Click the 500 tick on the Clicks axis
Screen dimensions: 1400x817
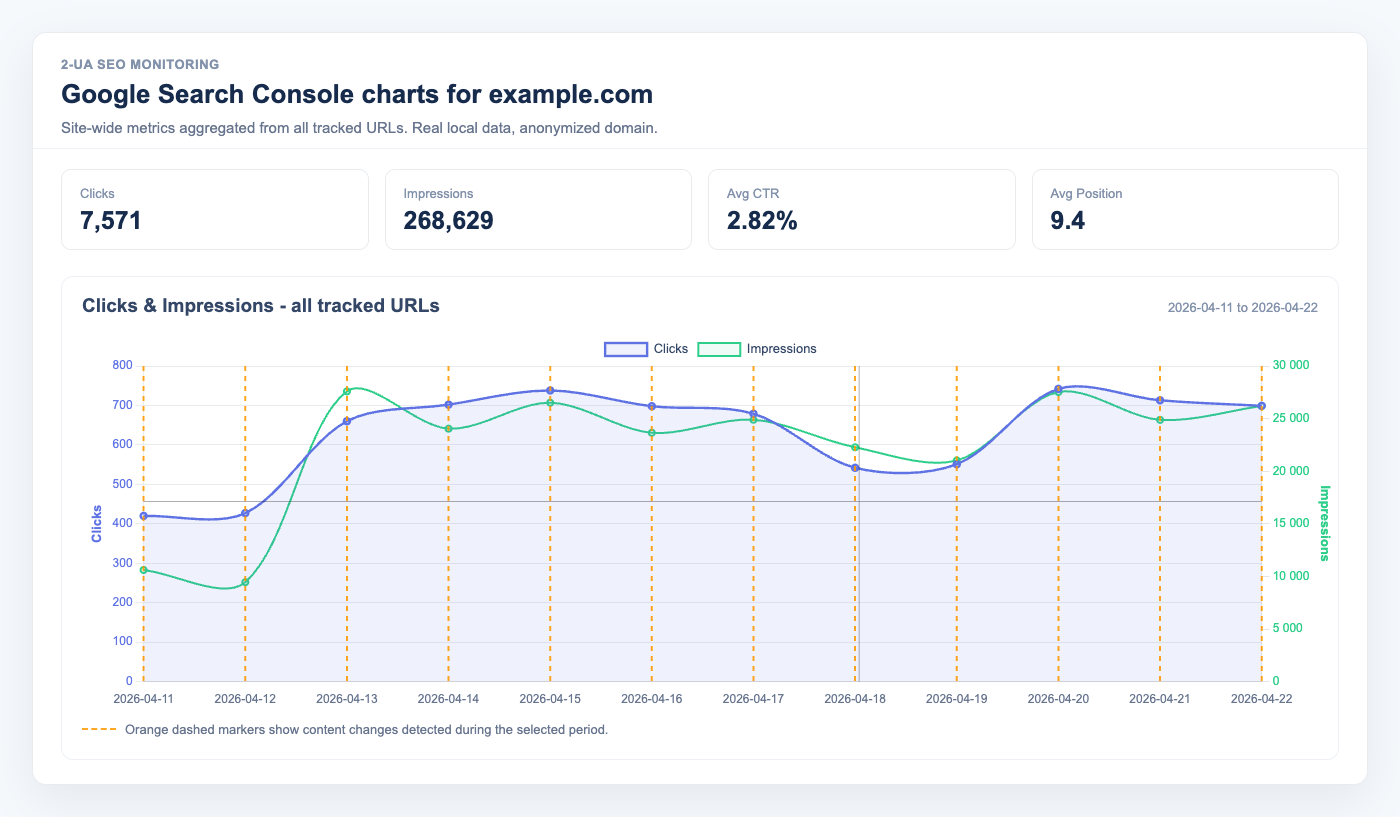click(122, 484)
